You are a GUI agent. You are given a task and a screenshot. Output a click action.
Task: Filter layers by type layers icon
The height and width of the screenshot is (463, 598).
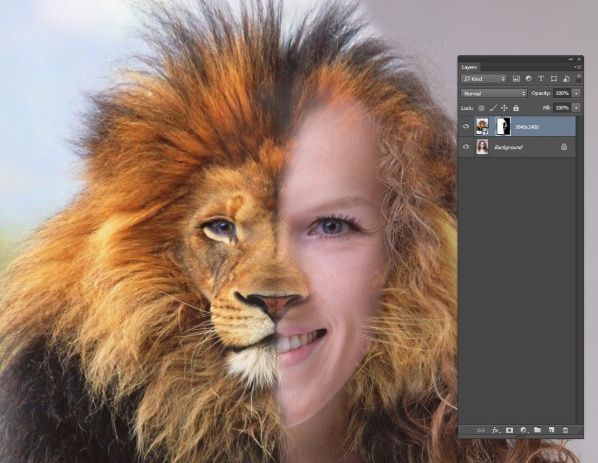(x=541, y=79)
